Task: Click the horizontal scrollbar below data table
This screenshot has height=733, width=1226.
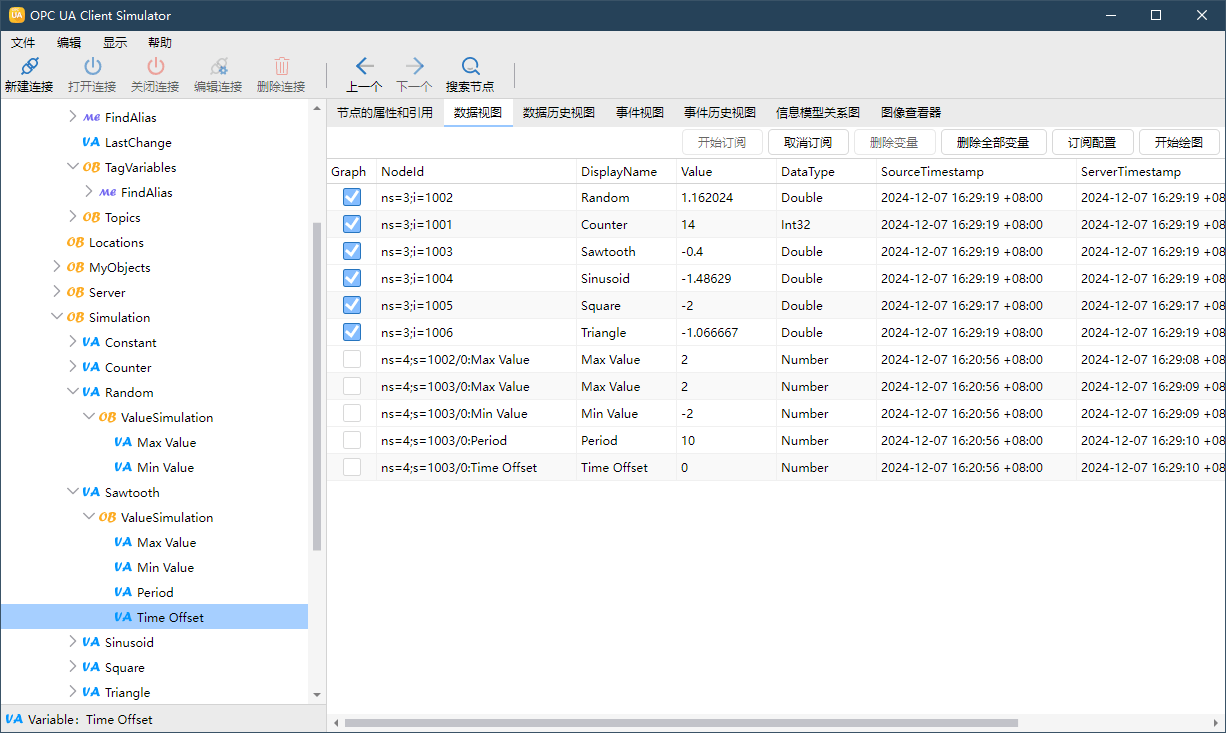Action: [680, 722]
